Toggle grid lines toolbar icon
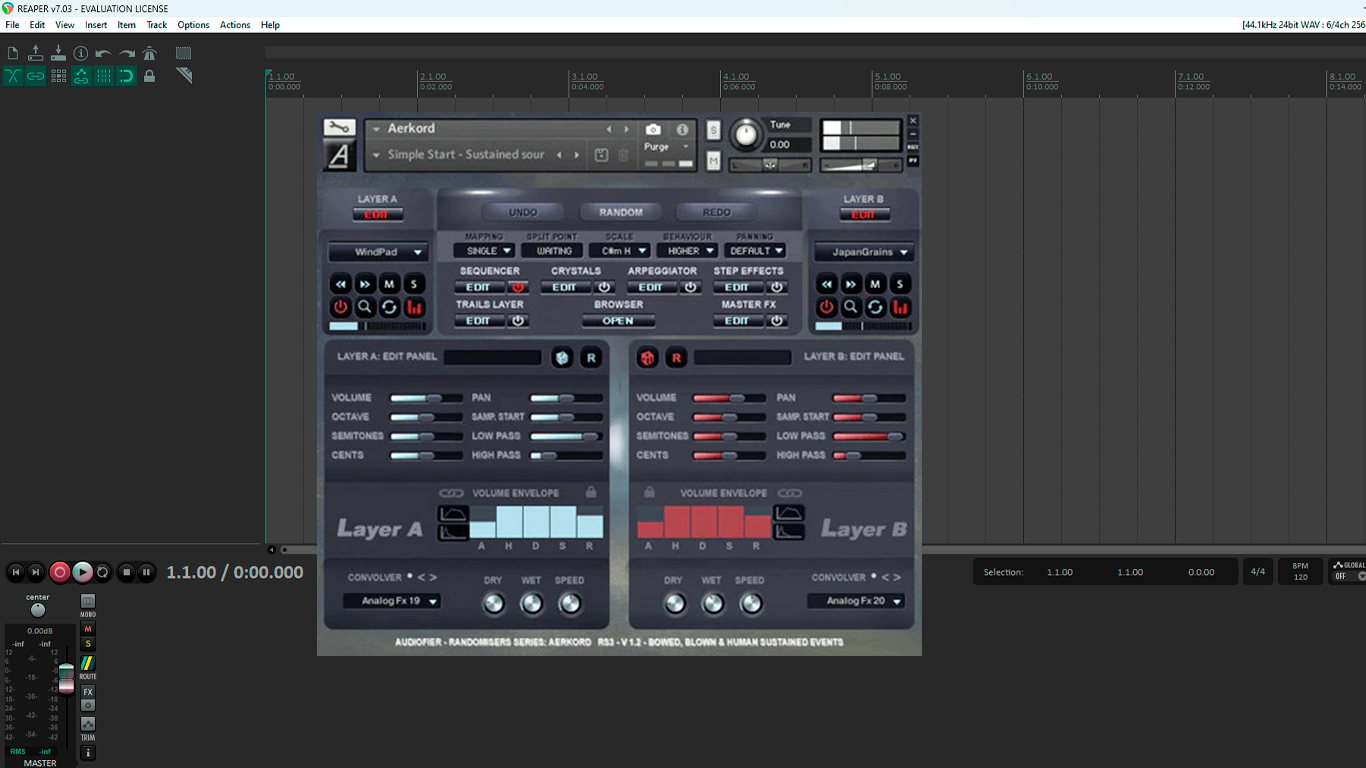This screenshot has width=1366, height=768. [x=104, y=76]
